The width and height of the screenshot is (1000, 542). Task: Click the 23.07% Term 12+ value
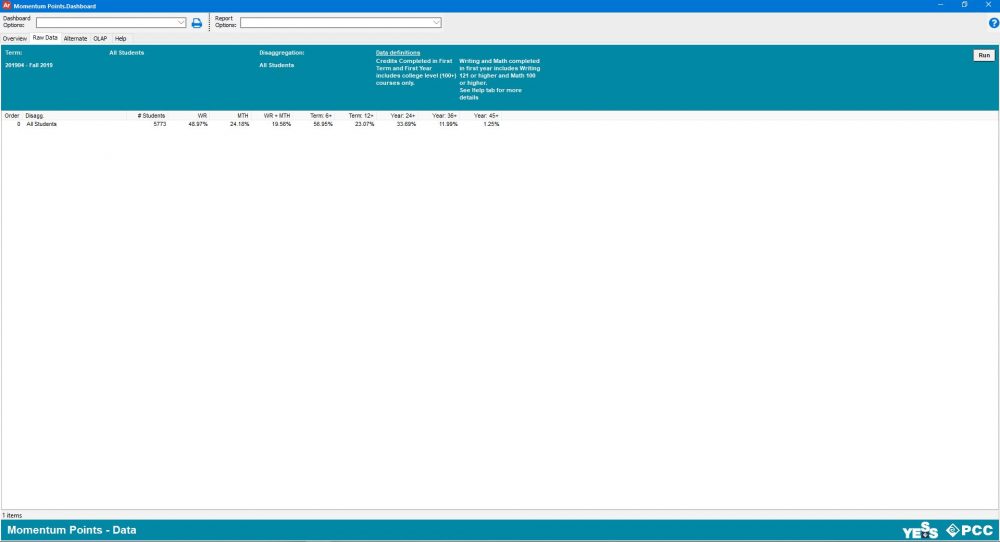pos(365,124)
